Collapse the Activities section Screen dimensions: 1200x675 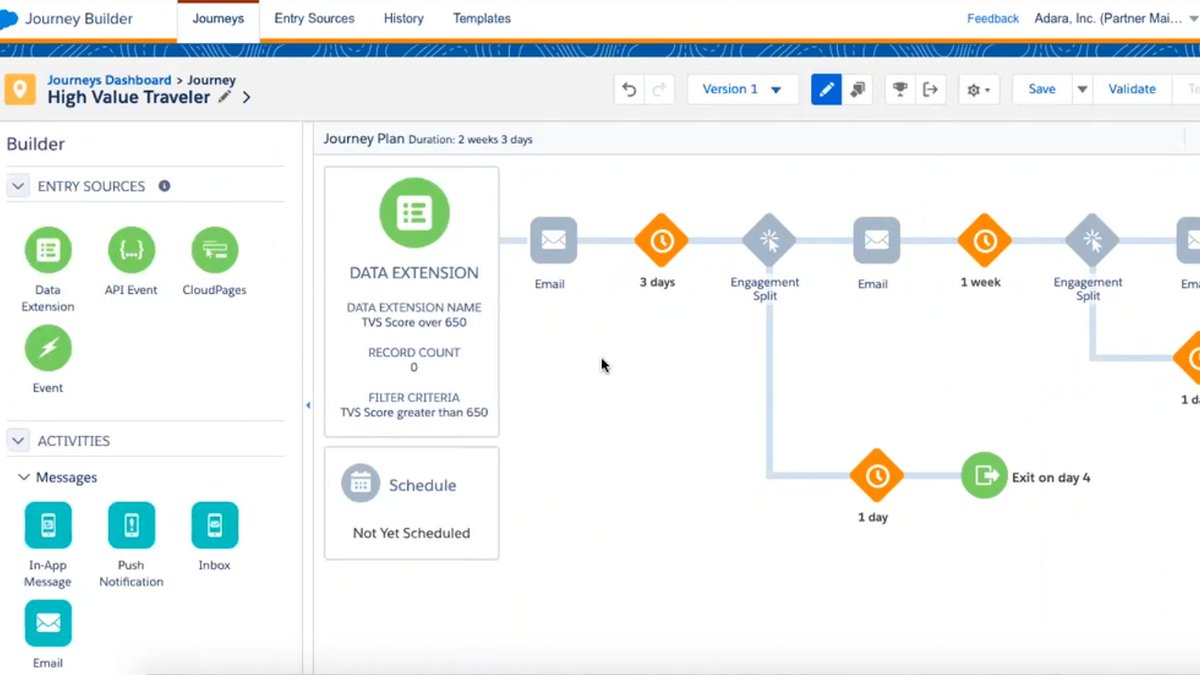point(18,440)
